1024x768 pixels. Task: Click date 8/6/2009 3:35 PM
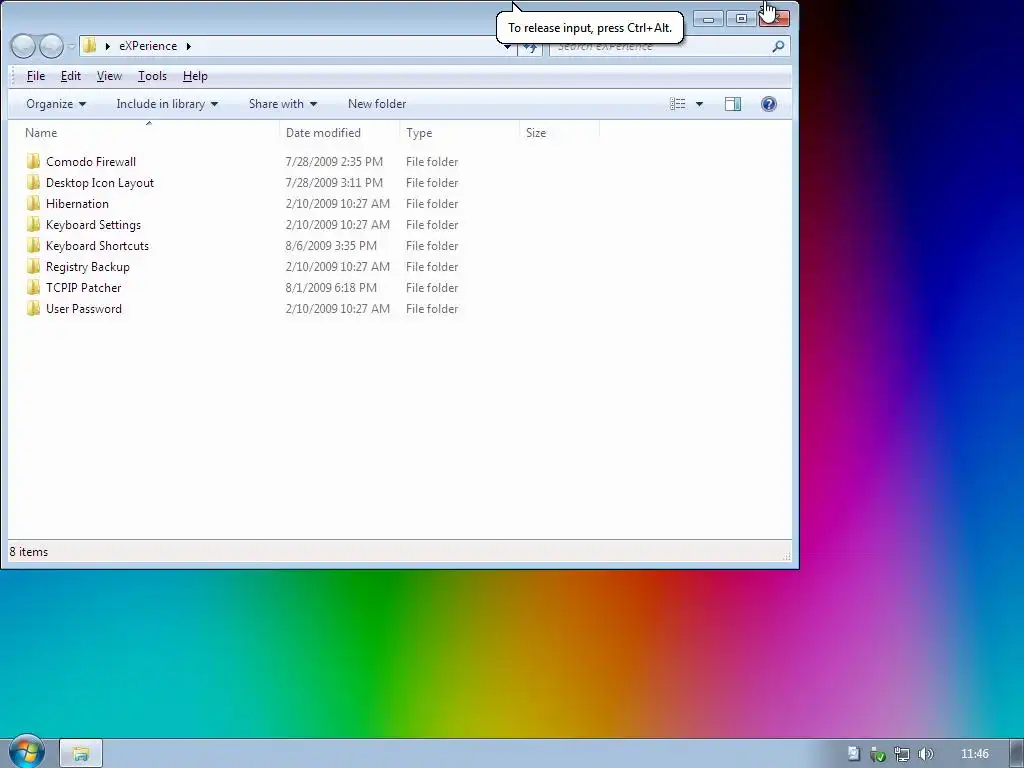pos(331,246)
